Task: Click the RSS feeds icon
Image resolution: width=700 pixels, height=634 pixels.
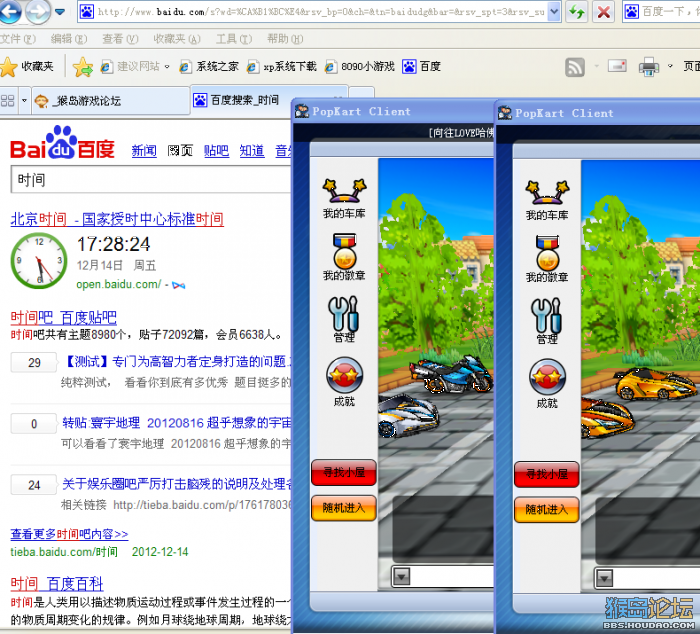Action: [x=575, y=67]
